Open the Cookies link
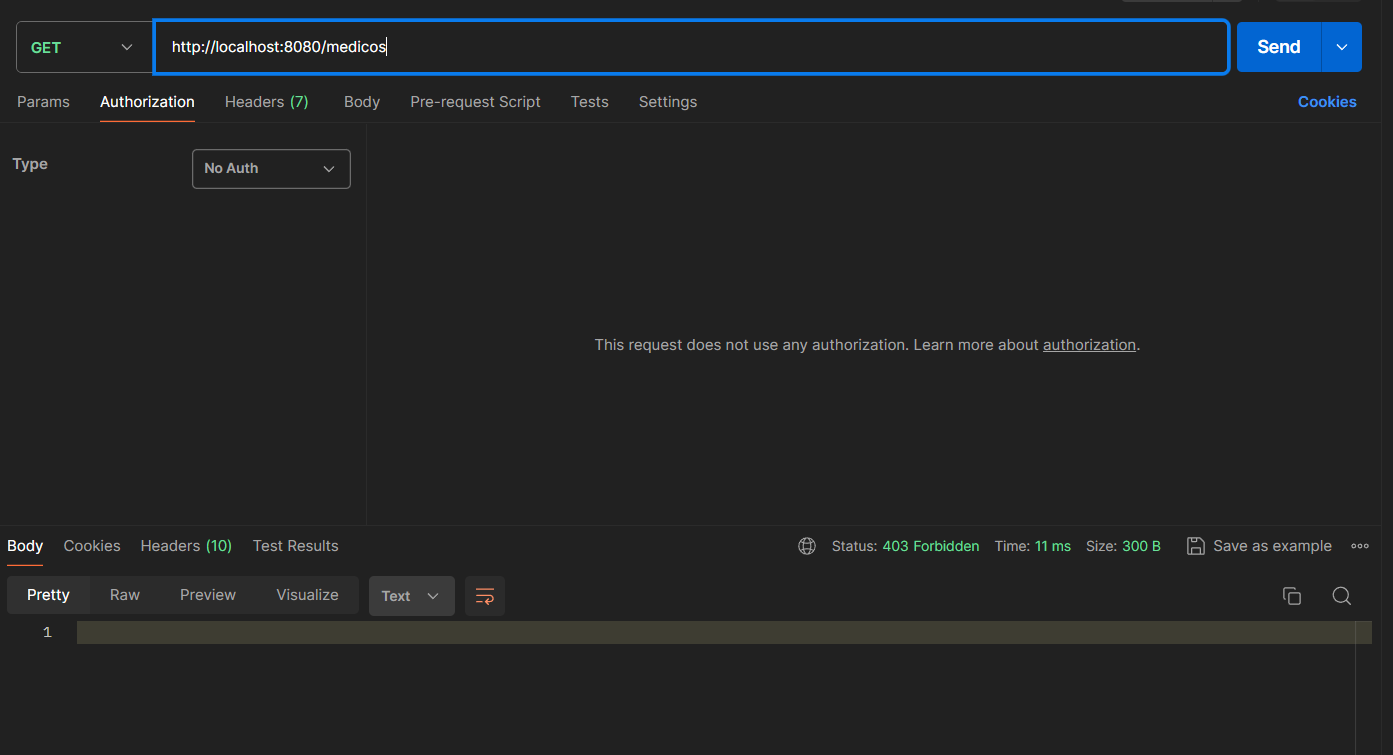1393x755 pixels. coord(1327,102)
